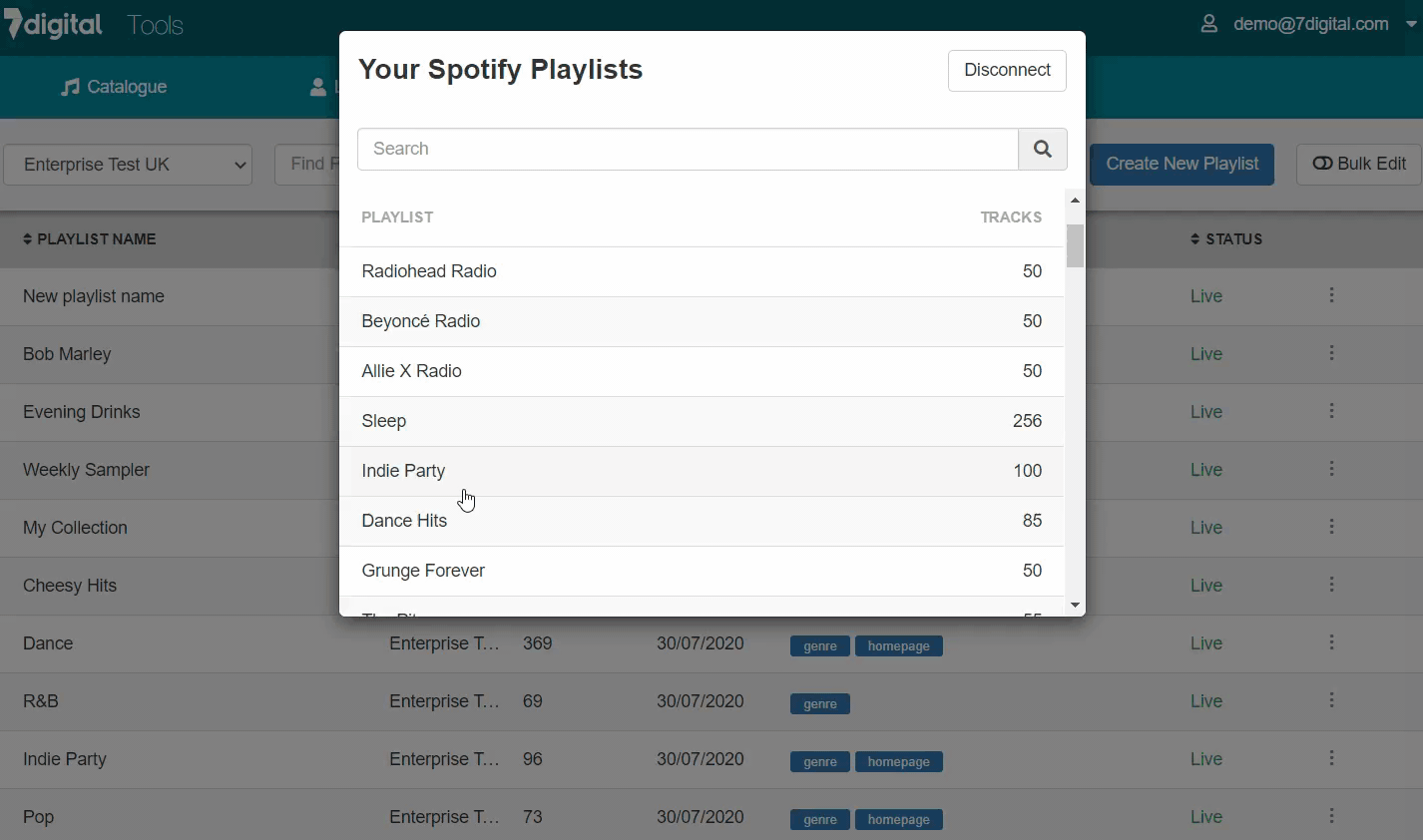Click the Tools header text
1423x840 pixels.
[155, 25]
